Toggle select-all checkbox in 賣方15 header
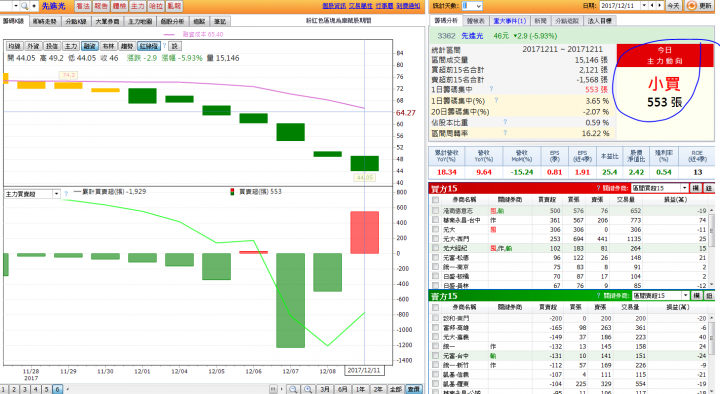The width and height of the screenshot is (720, 394). [435, 307]
